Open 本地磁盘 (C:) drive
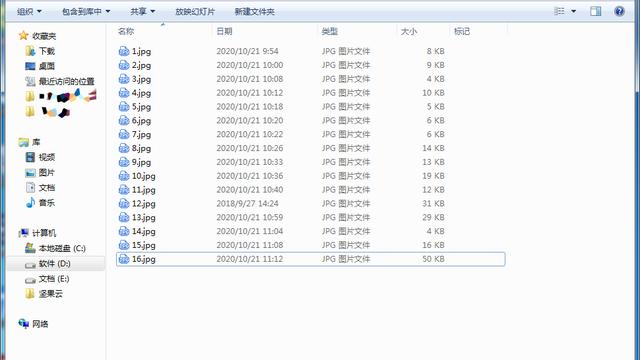This screenshot has height=360, width=640. point(62,248)
